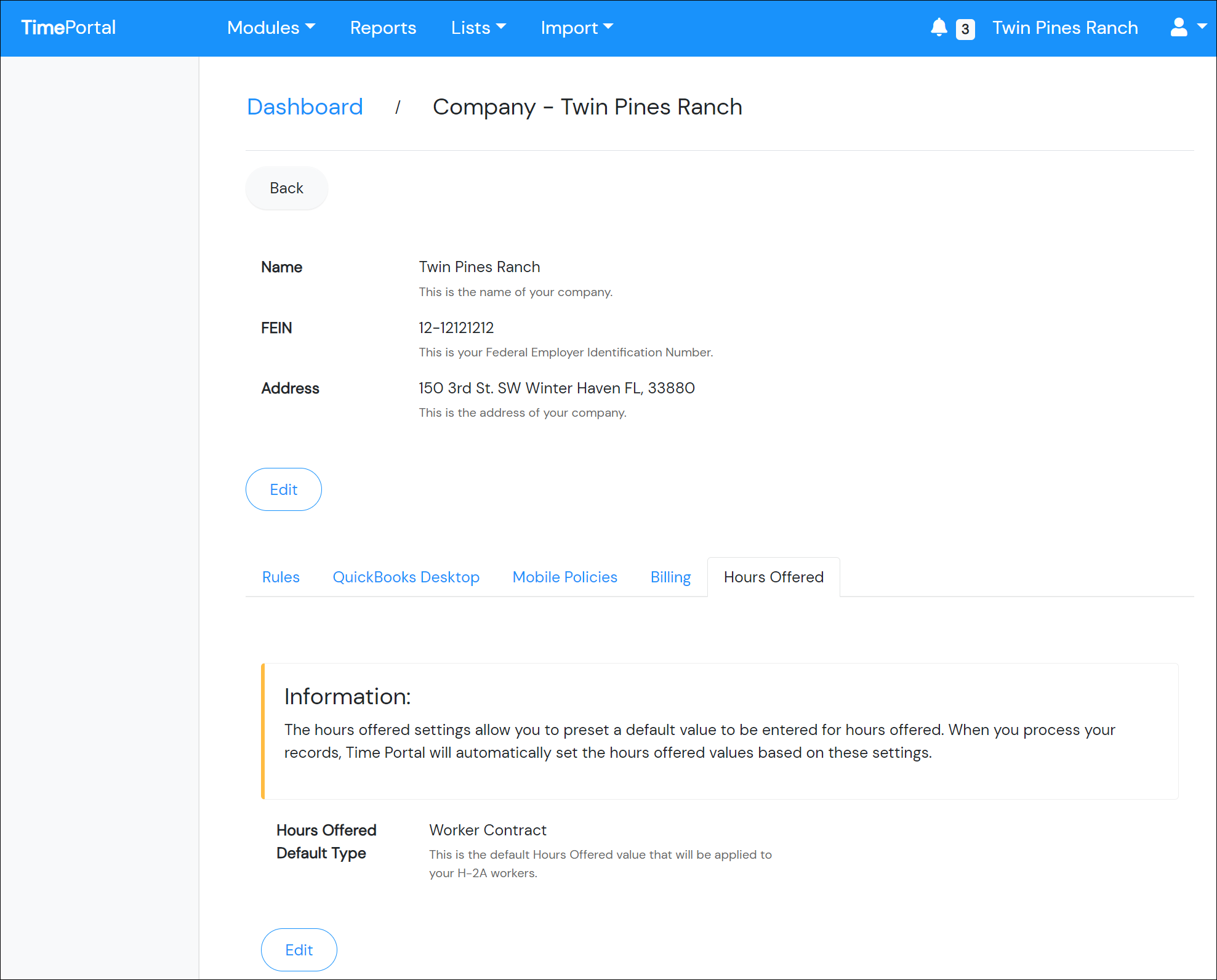Click the notification count badge 3
The image size is (1217, 980).
(965, 29)
